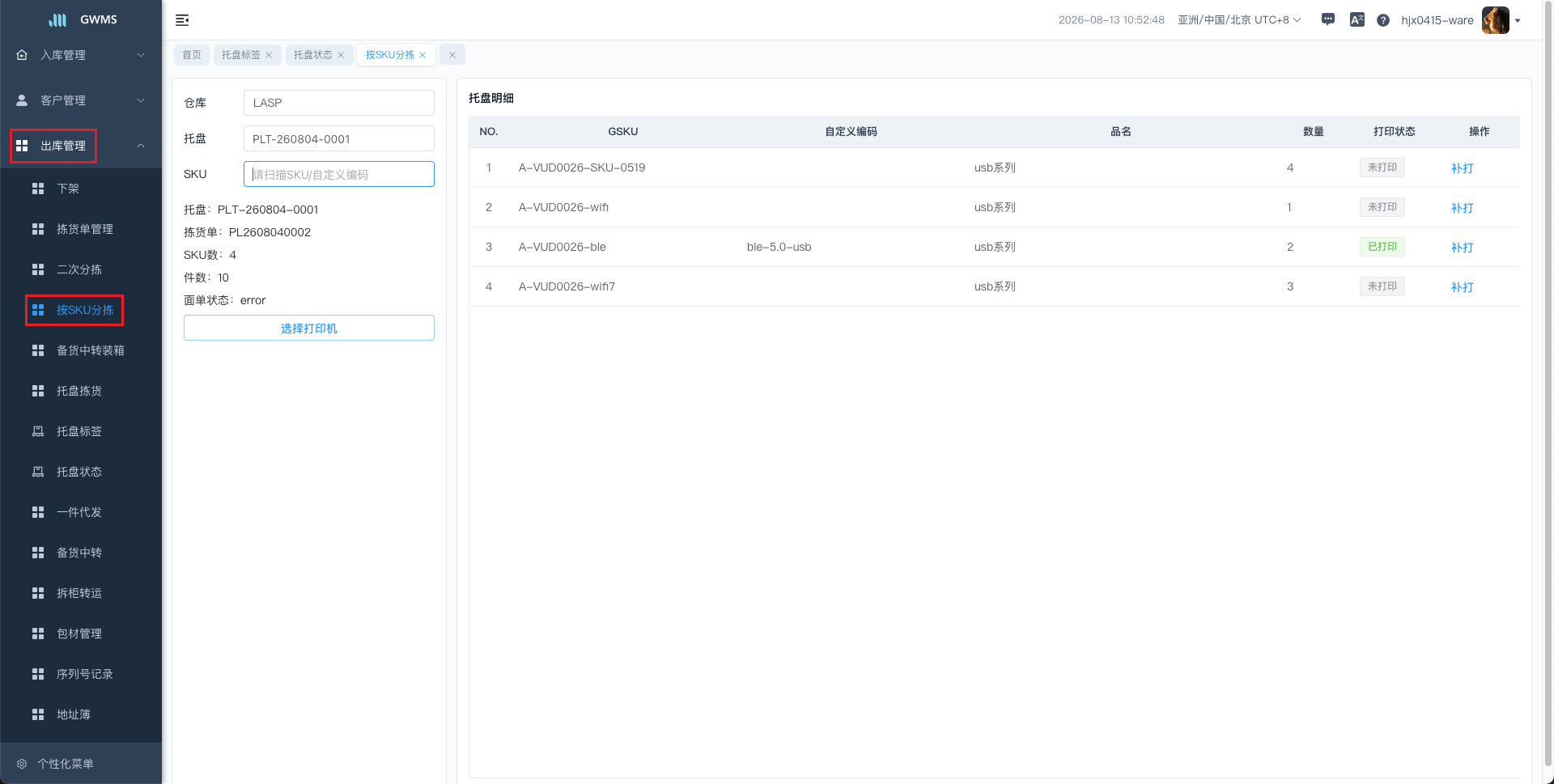The height and width of the screenshot is (784, 1554).
Task: Click 补打 for A-VUD0026-wifi row
Action: pos(1462,208)
